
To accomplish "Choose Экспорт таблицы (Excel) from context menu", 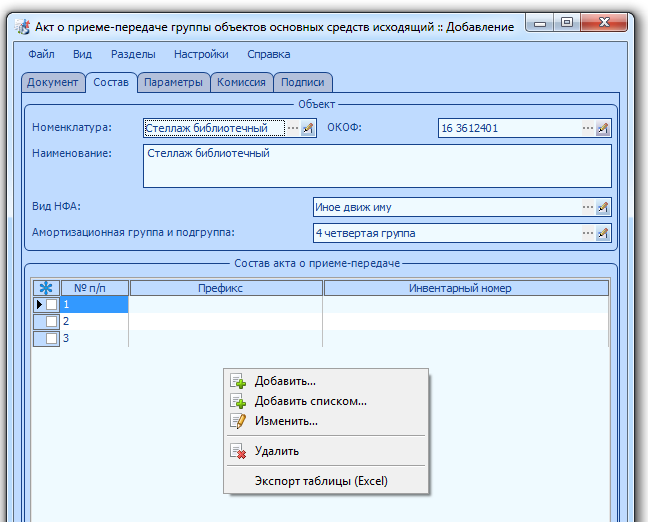I will point(326,481).
